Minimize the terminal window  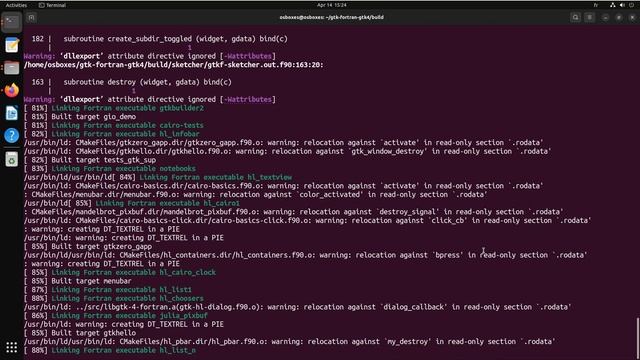605,17
